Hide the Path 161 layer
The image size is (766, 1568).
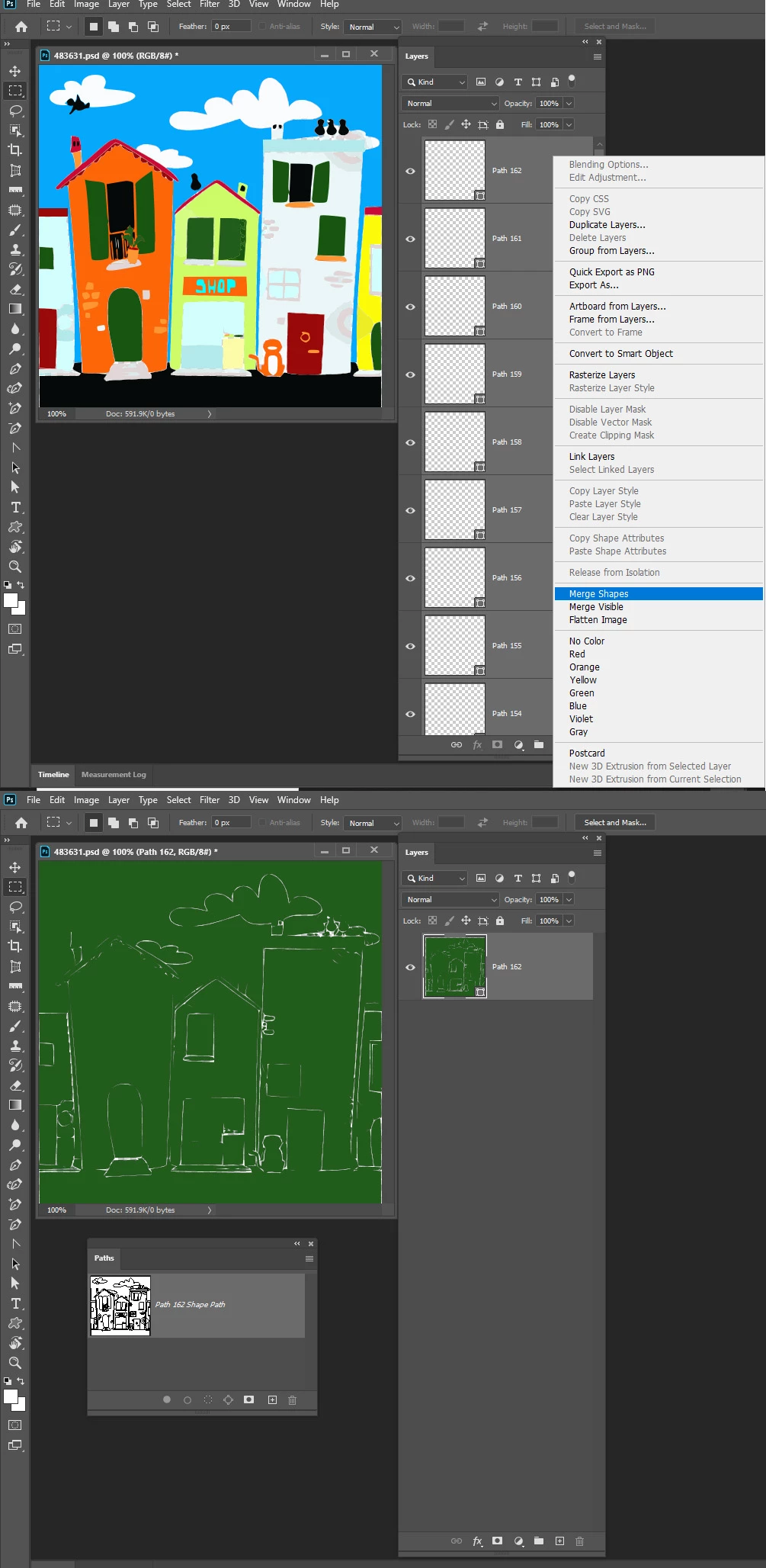(x=410, y=239)
